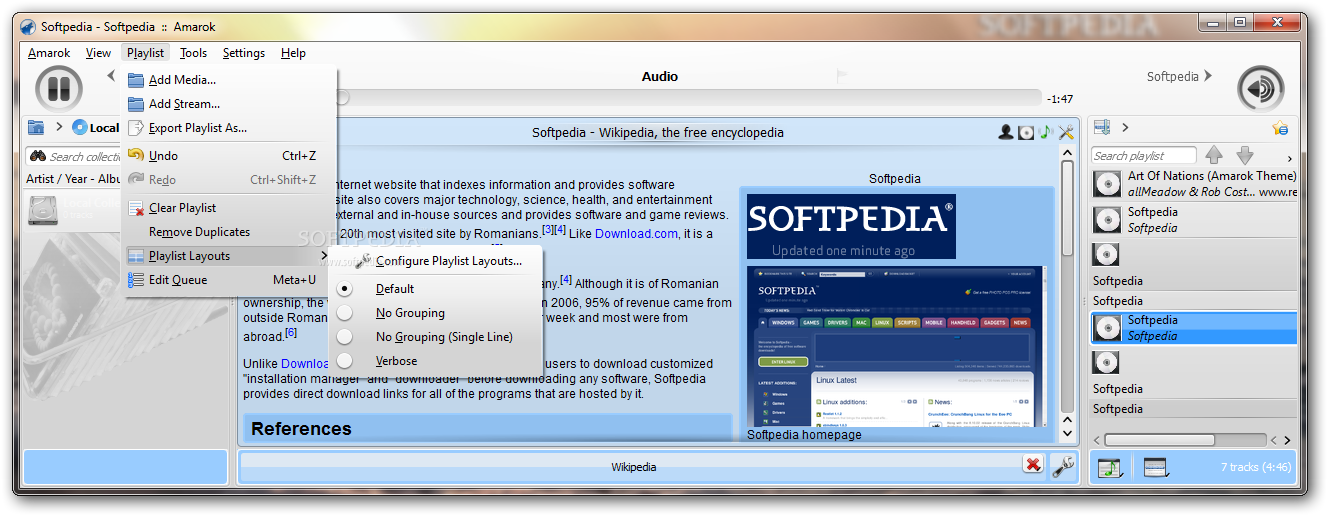Focus the Search playlist field
Viewport: 1328px width, 516px height.
(1142, 155)
